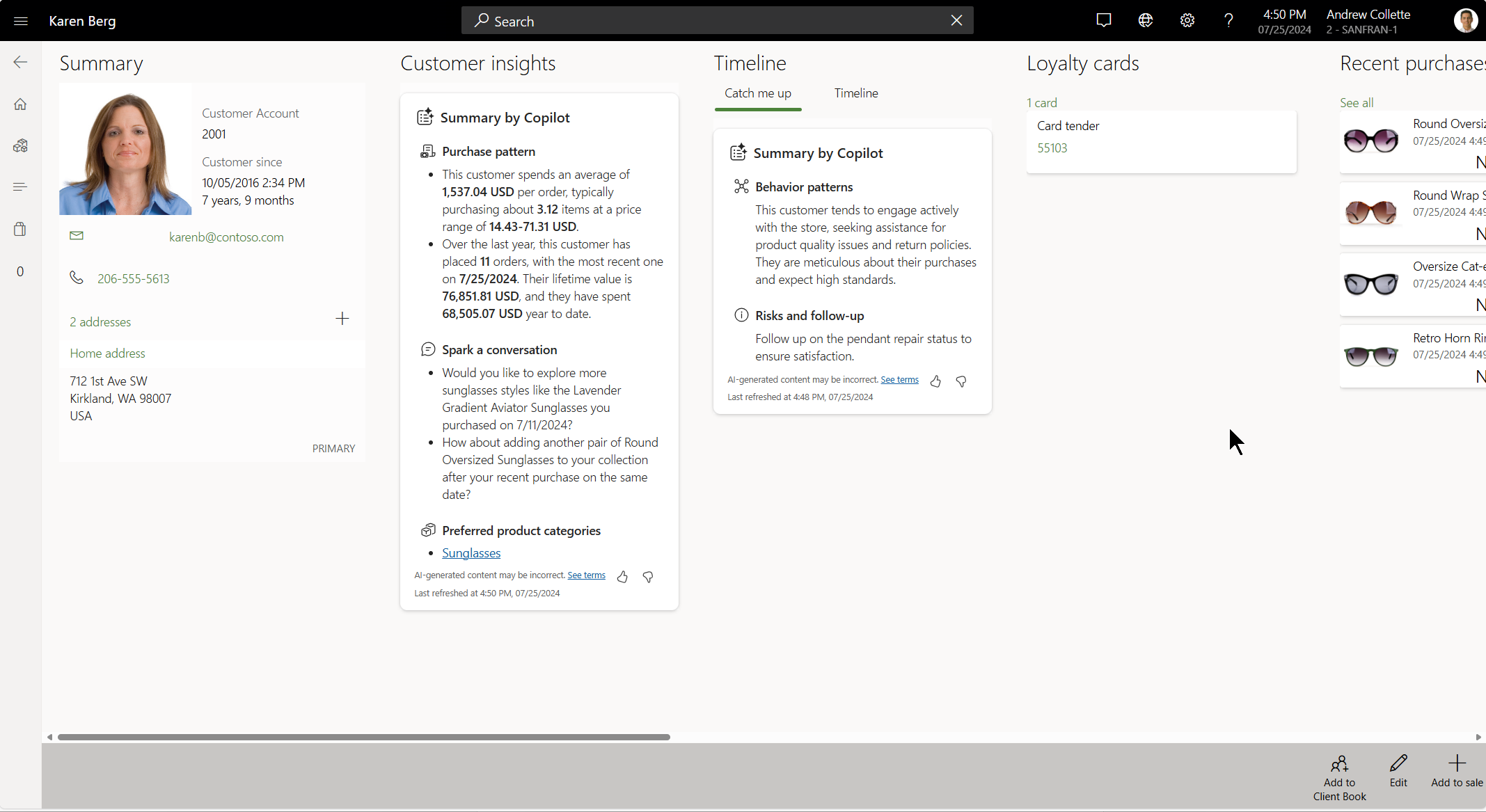This screenshot has height=812, width=1486.
Task: Switch to the Timeline tab
Action: (x=856, y=93)
